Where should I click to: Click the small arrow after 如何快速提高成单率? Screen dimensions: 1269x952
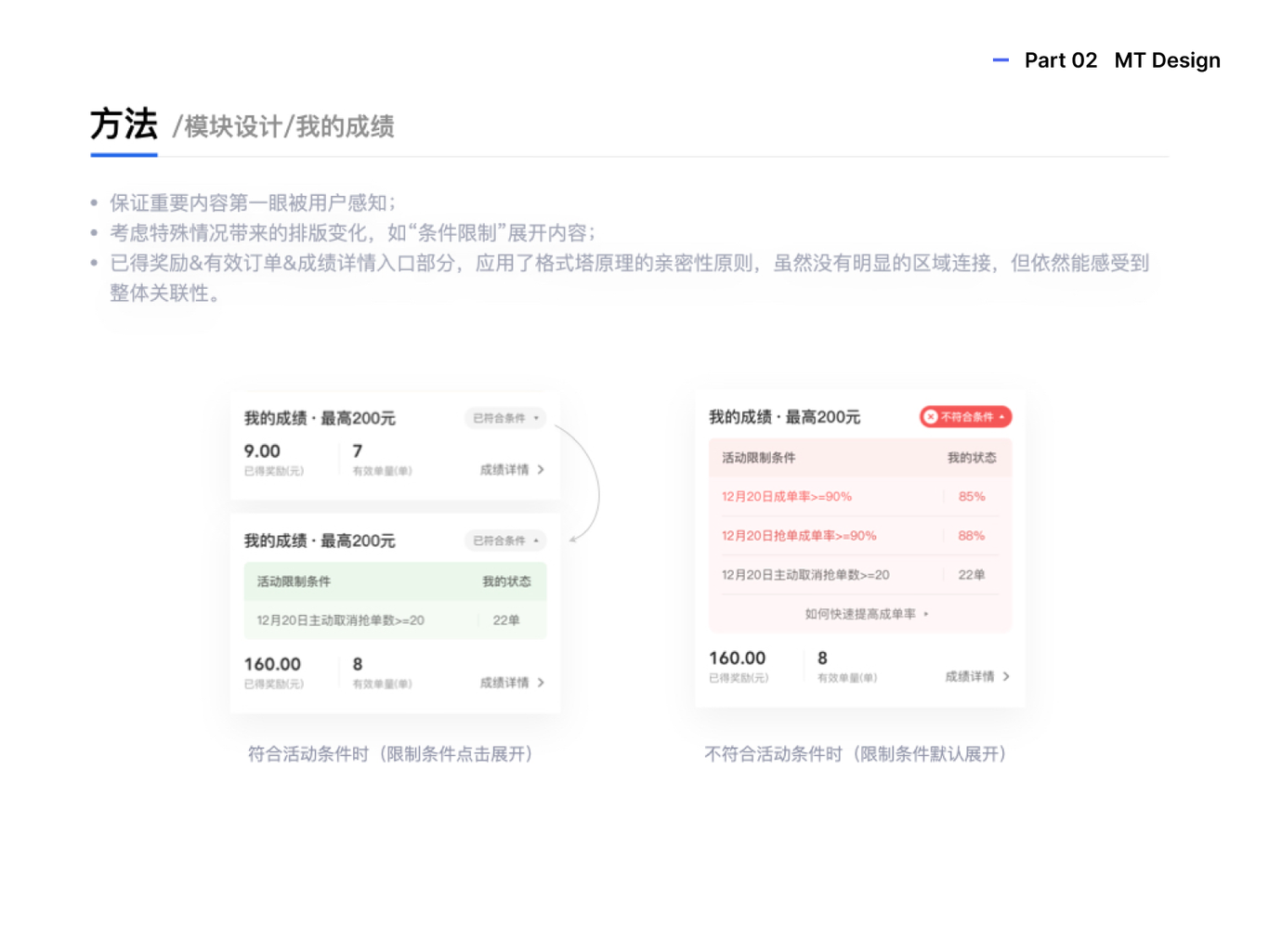[926, 614]
